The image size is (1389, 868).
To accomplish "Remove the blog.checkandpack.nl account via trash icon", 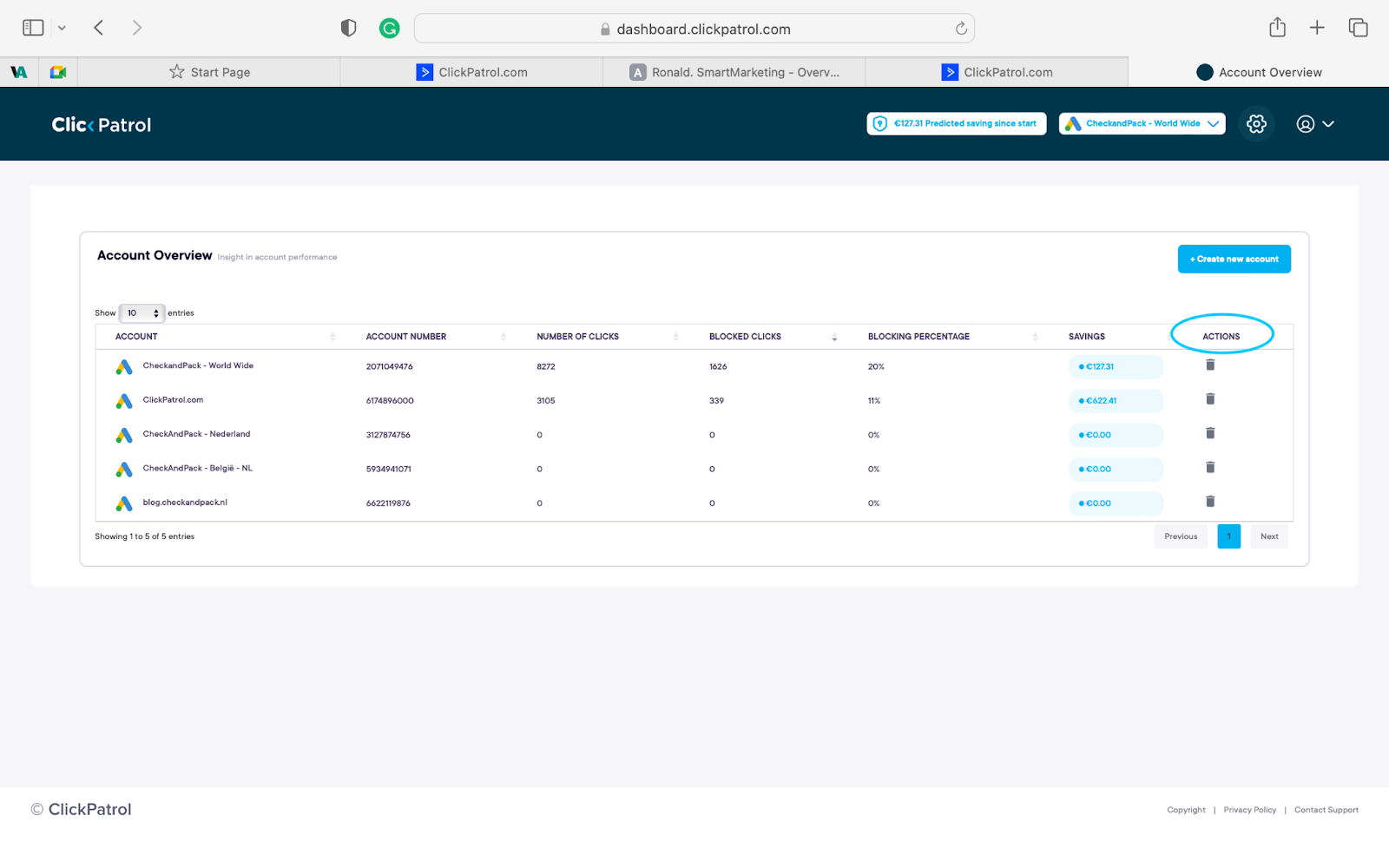I will pyautogui.click(x=1210, y=502).
